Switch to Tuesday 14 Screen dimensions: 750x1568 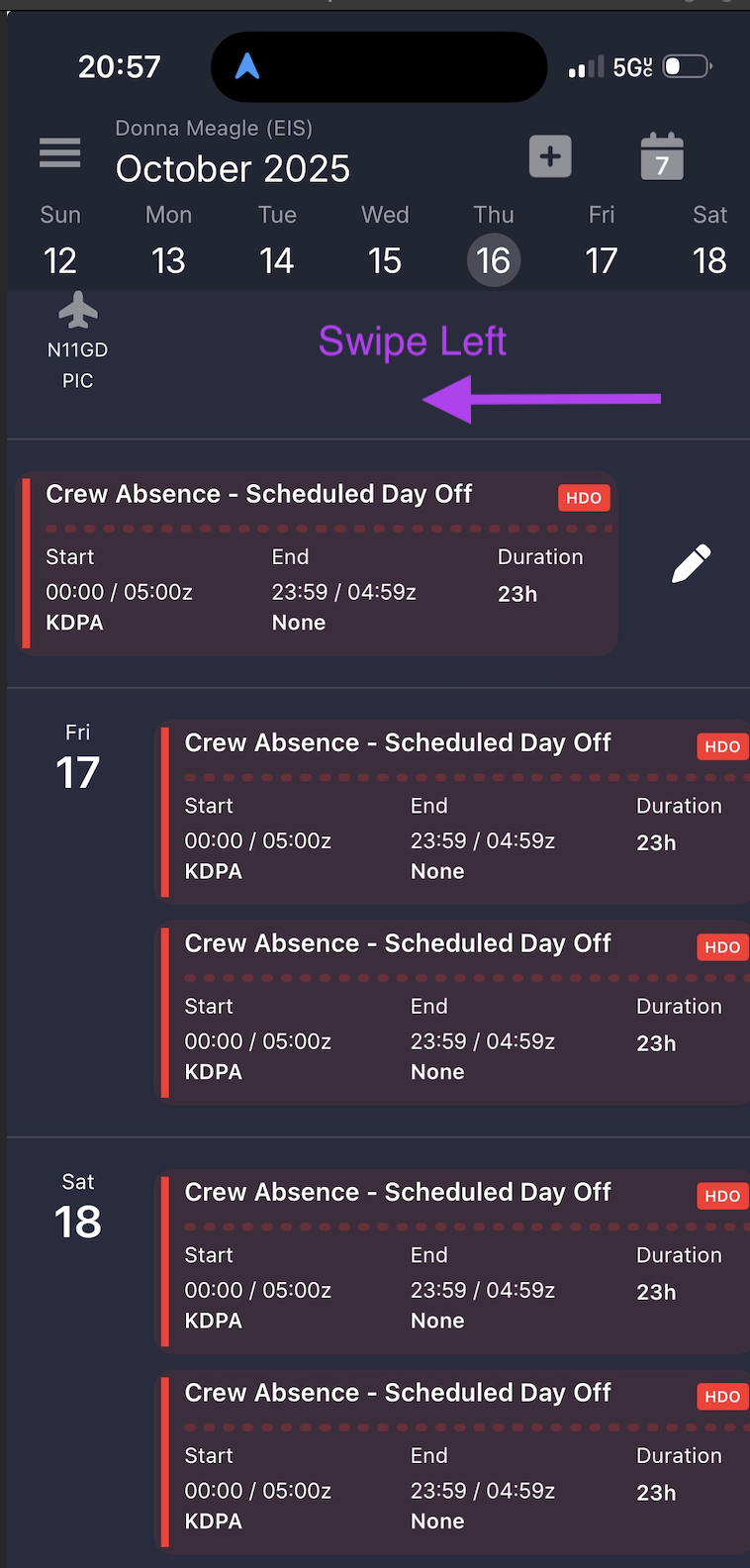[x=277, y=259]
